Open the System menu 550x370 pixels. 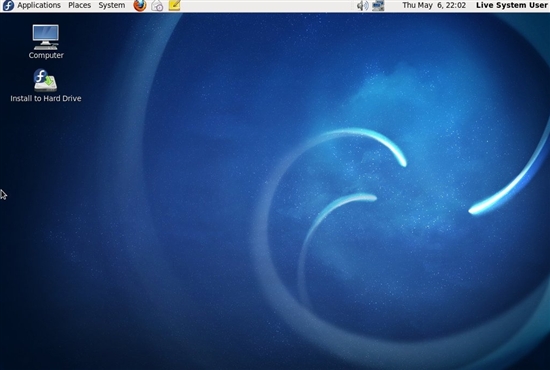coord(112,5)
